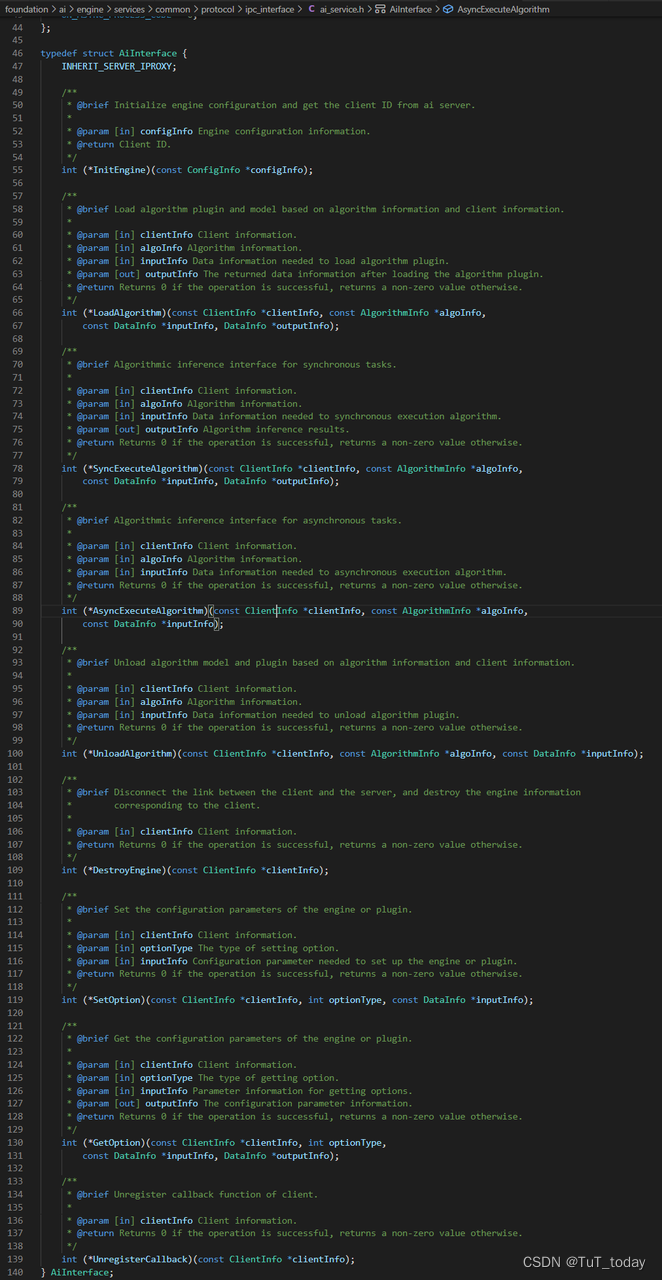Click the SyncExecuteAlgorithm function pointer name
The image size is (662, 1280).
[x=145, y=468]
